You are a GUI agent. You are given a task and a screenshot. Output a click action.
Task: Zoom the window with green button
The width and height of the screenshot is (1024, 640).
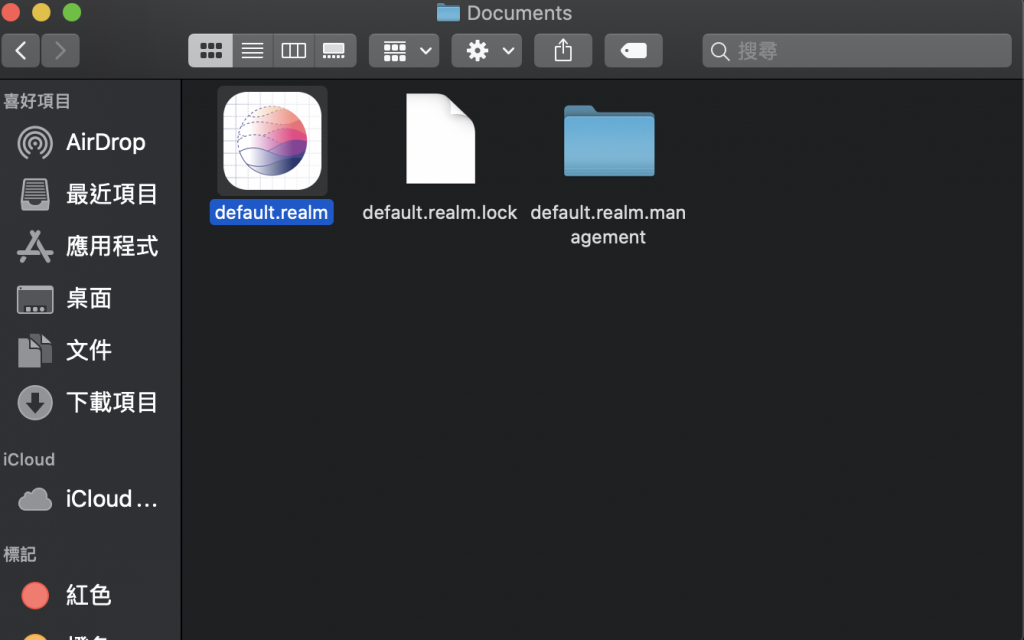click(x=72, y=12)
